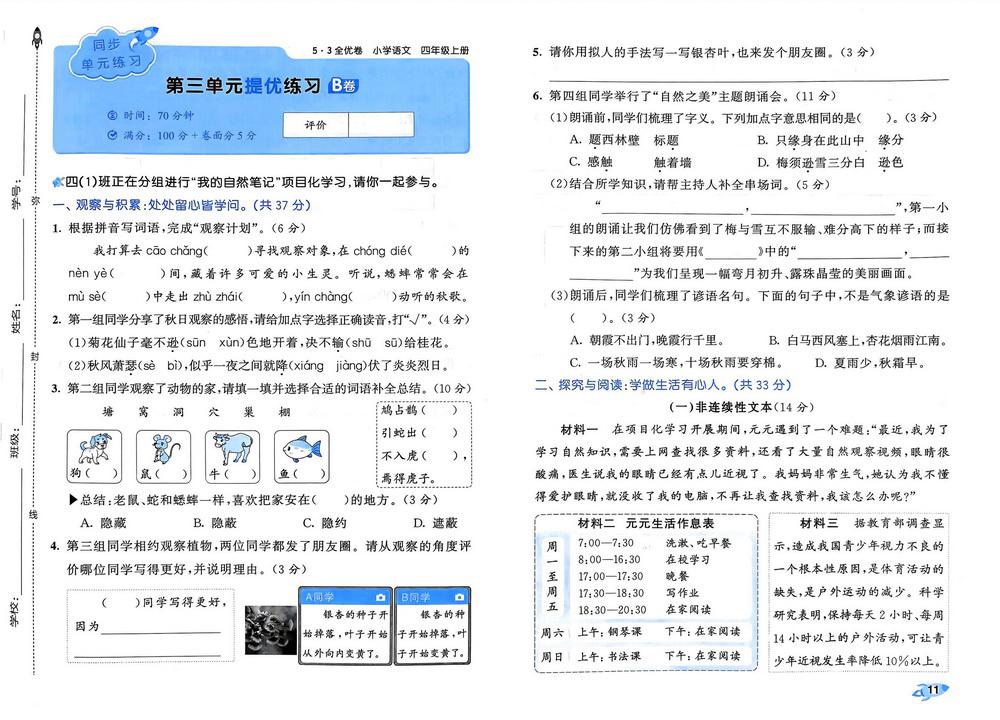Click option D. 夏雨少,秋霜早

(871, 363)
